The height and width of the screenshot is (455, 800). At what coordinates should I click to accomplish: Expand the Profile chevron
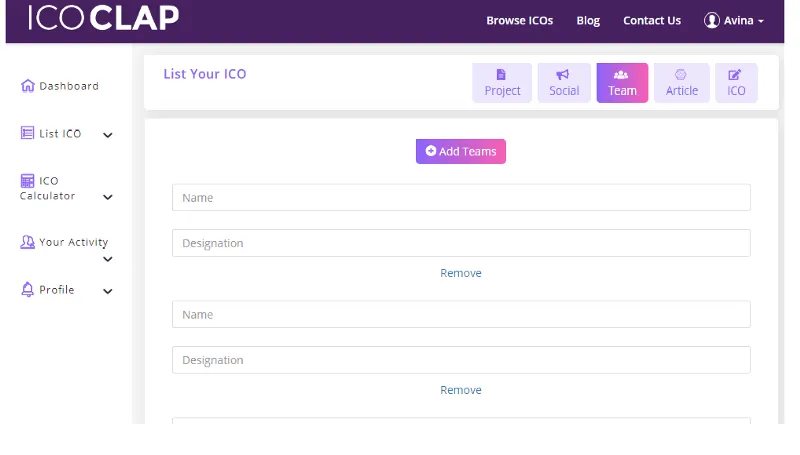tap(108, 291)
